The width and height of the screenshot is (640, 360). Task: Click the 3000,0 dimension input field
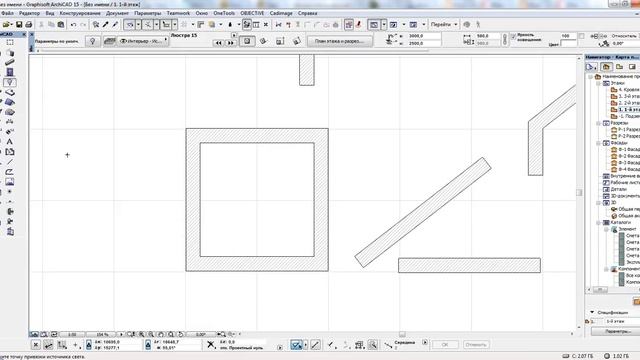(424, 36)
